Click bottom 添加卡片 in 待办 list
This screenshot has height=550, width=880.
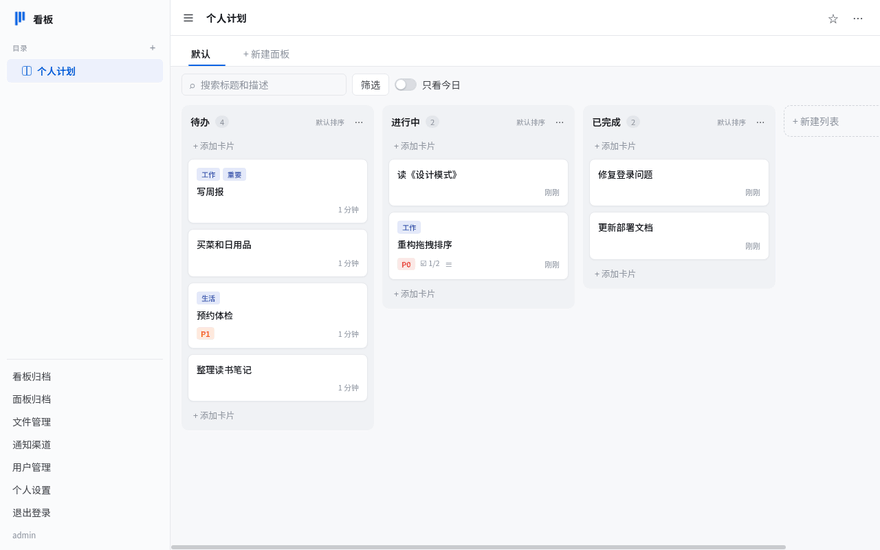click(x=213, y=415)
